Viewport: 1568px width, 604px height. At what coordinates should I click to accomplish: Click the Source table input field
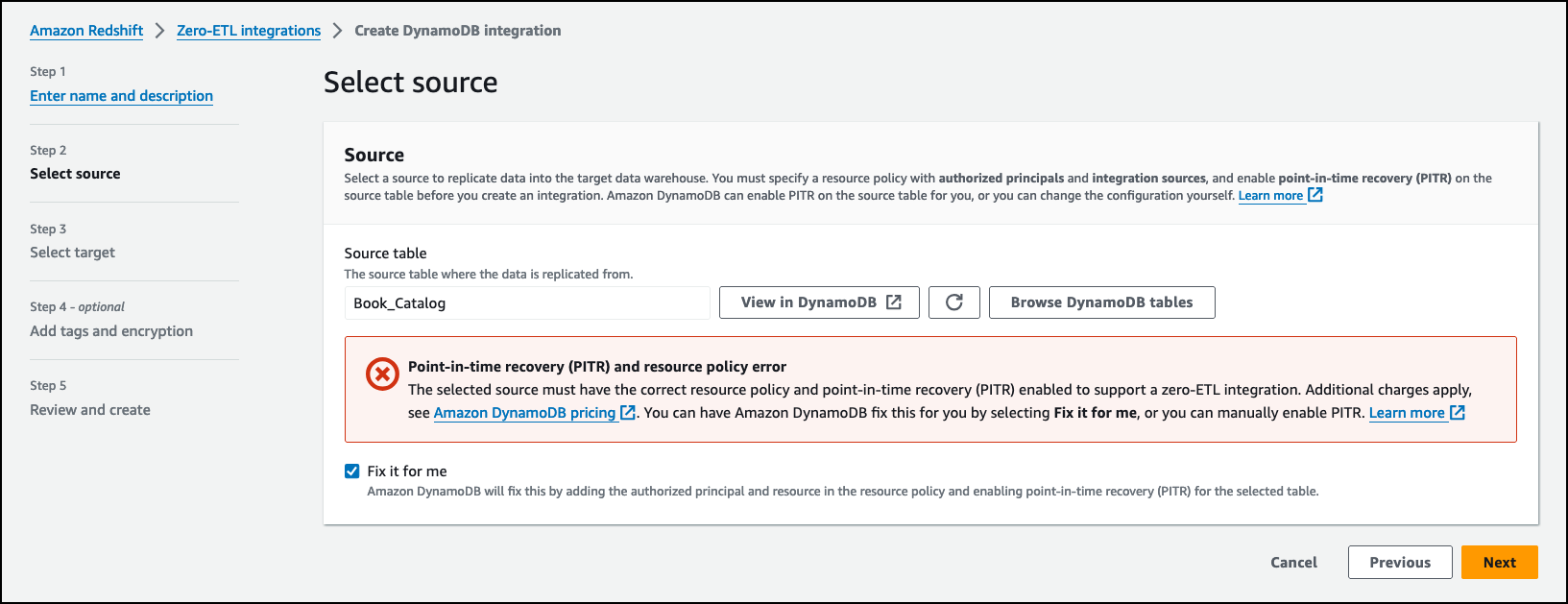526,303
